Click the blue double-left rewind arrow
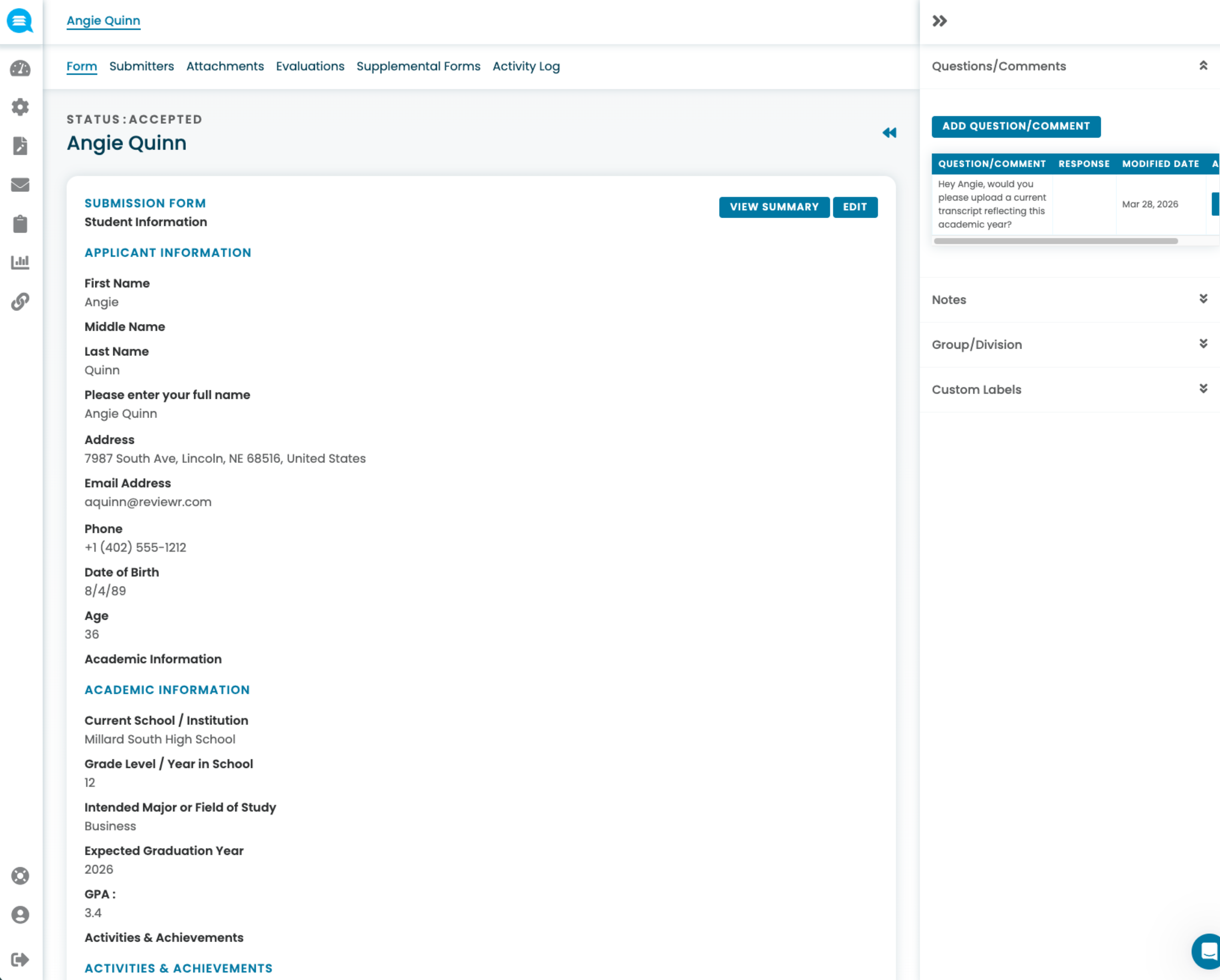Viewport: 1220px width, 980px height. 889,133
